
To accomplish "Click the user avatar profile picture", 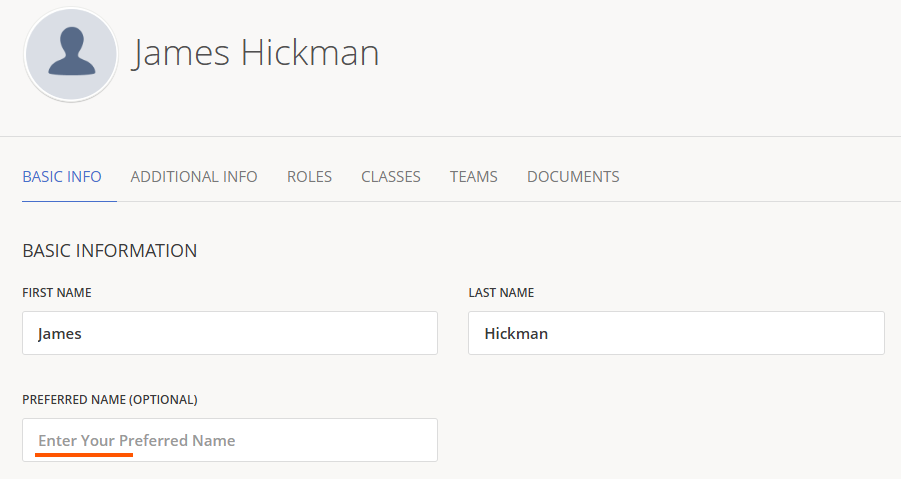I will (71, 55).
